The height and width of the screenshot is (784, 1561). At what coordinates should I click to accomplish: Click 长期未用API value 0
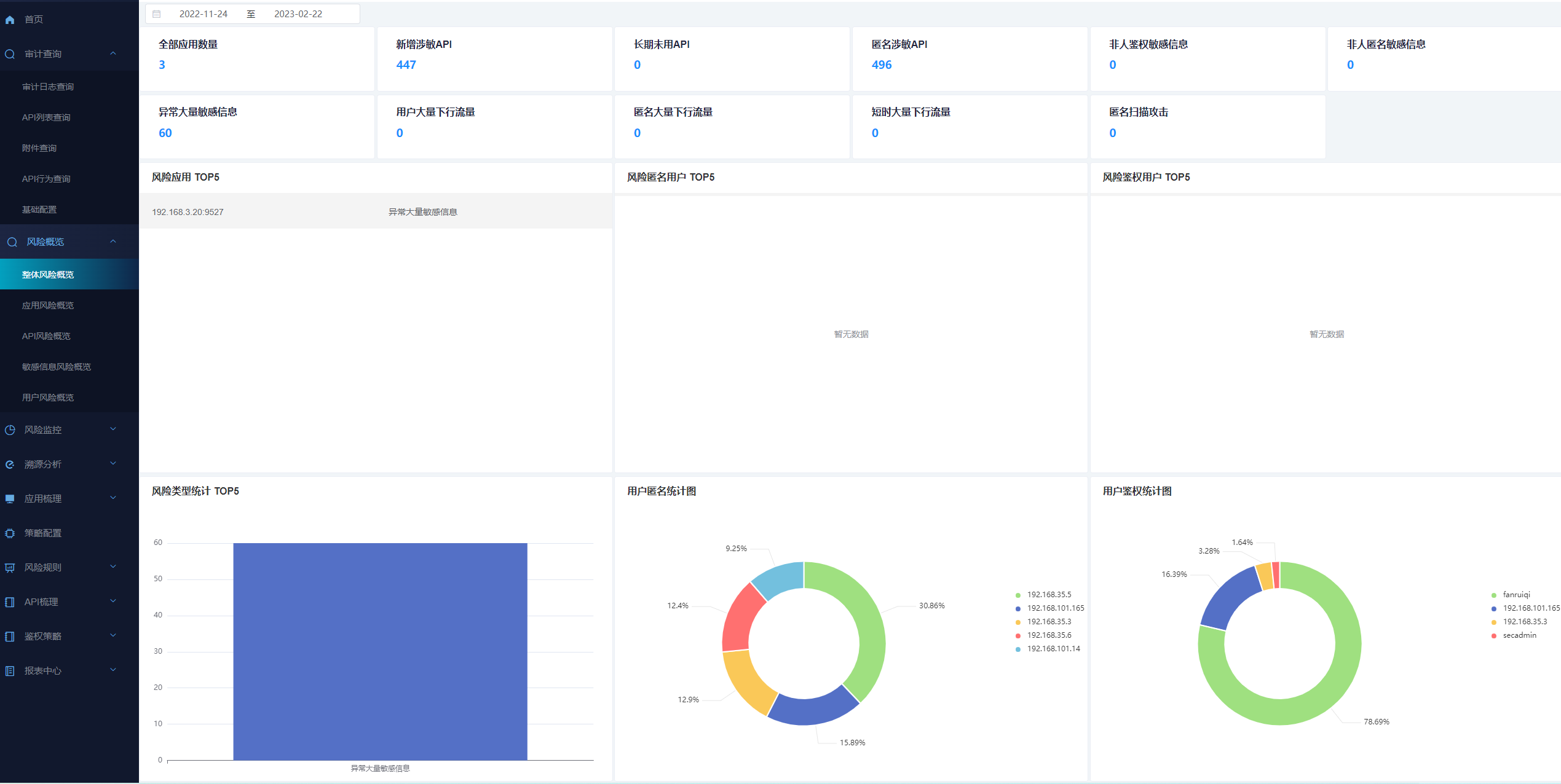(x=638, y=65)
